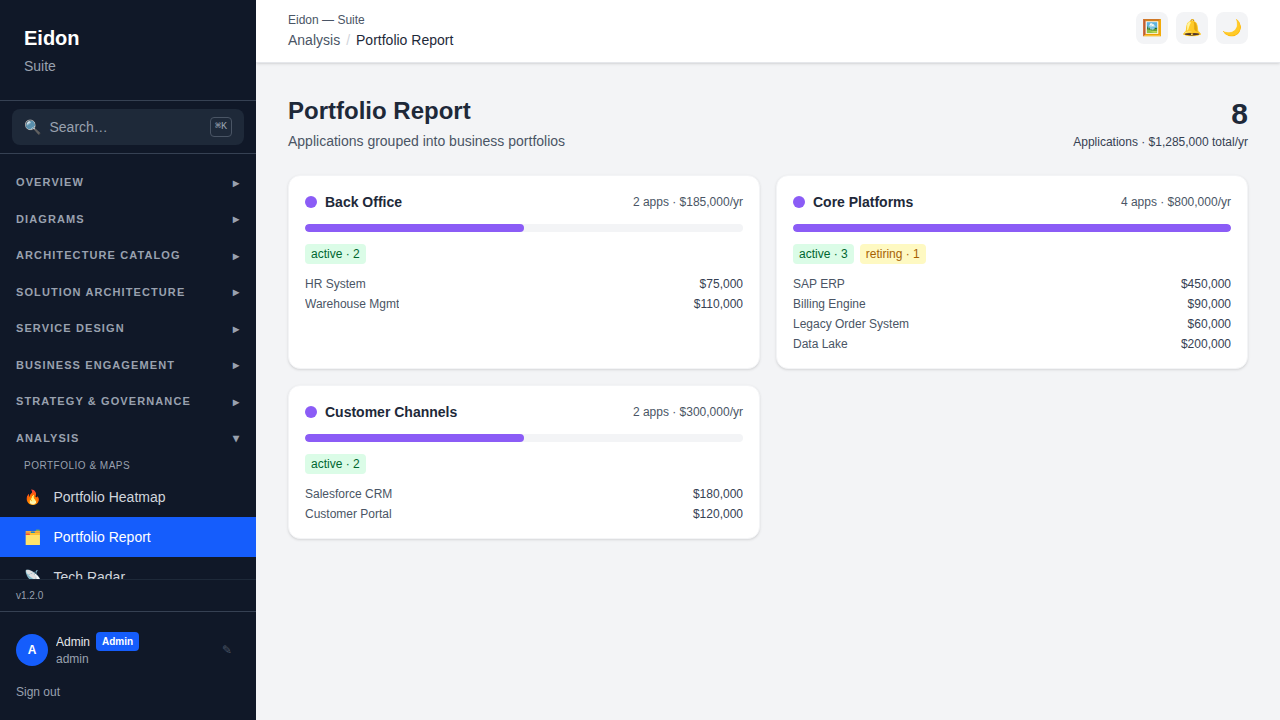Click the $450,000 cost value
Viewport: 1280px width, 720px height.
click(x=1206, y=284)
